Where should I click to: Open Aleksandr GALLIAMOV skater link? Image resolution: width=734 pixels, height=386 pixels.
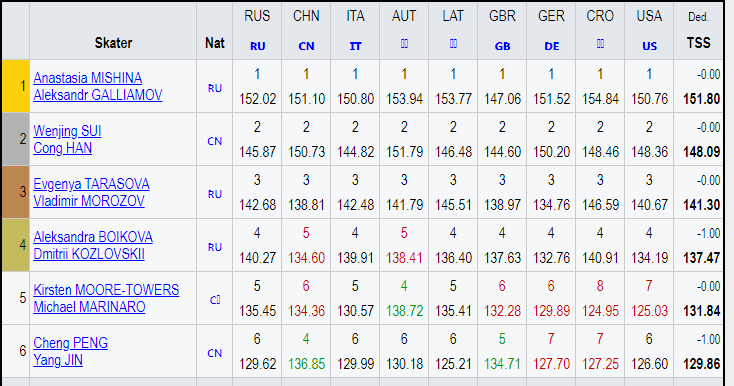[x=98, y=95]
